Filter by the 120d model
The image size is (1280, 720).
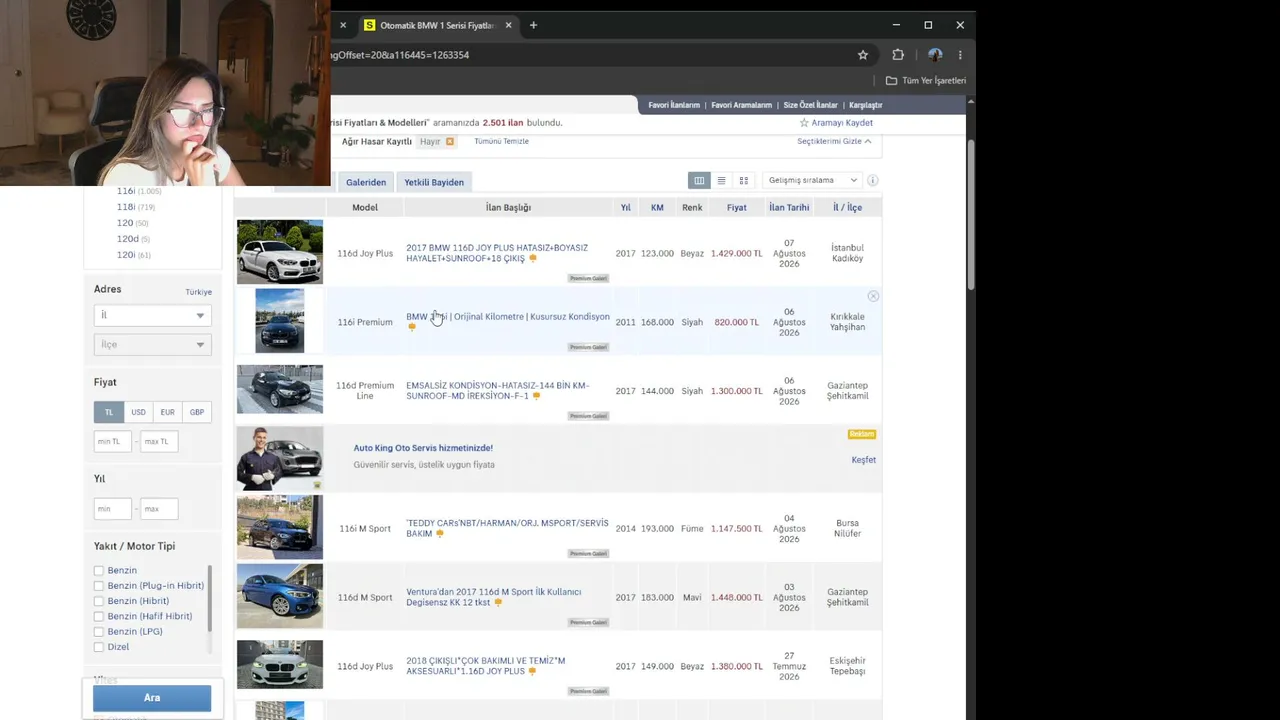pos(128,239)
